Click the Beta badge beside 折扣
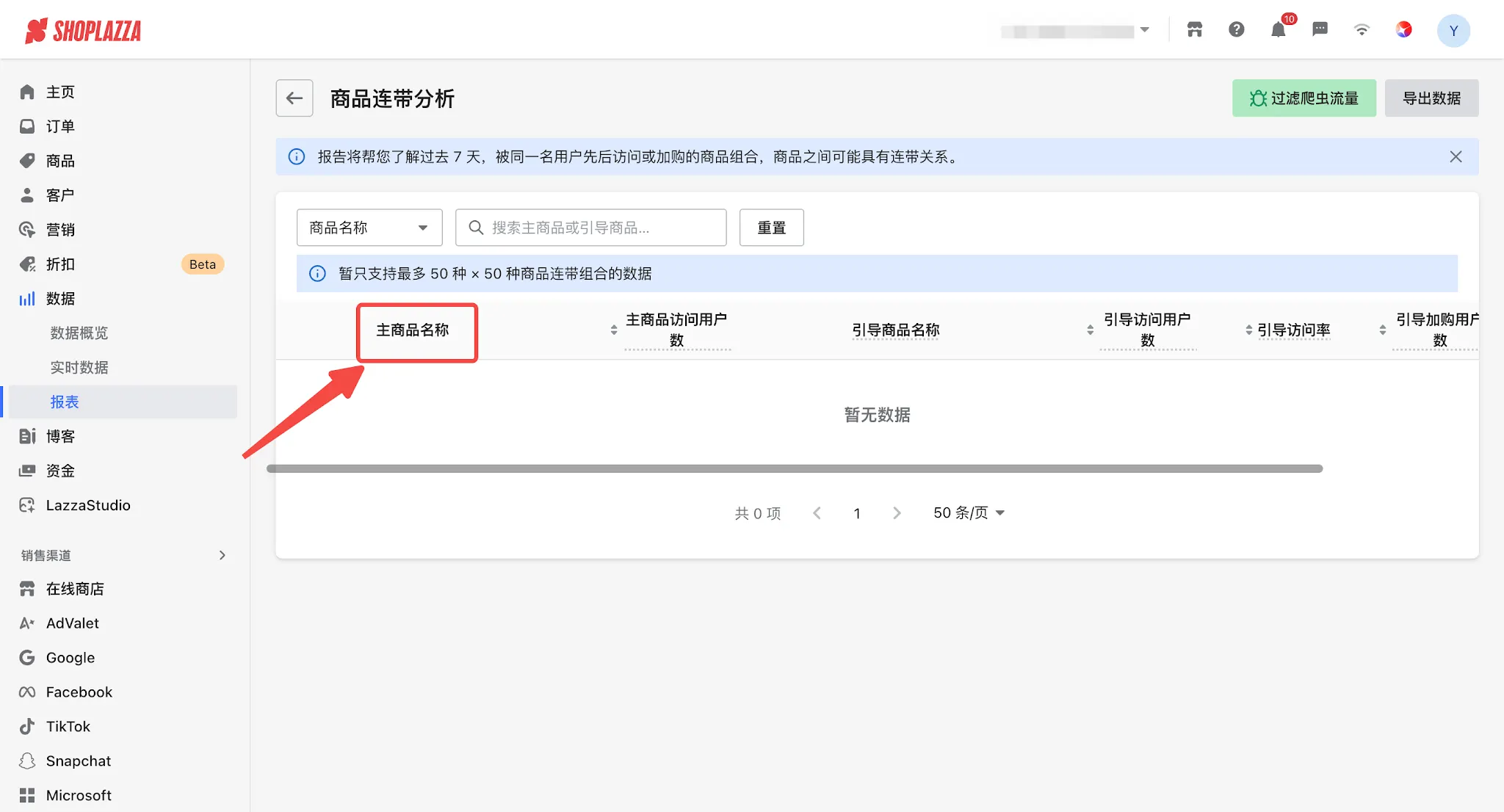Screen dimensions: 1504x812 203,264
